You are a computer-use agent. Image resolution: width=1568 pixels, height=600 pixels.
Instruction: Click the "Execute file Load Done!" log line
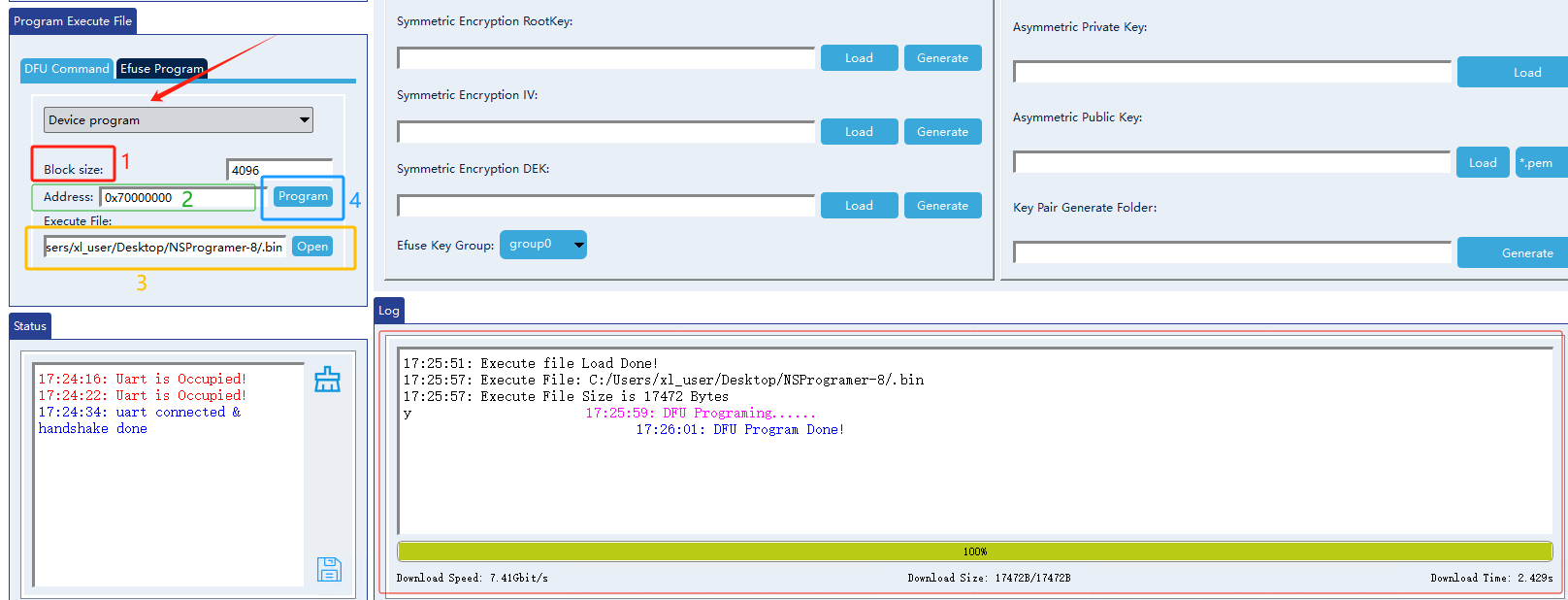pyautogui.click(x=531, y=364)
